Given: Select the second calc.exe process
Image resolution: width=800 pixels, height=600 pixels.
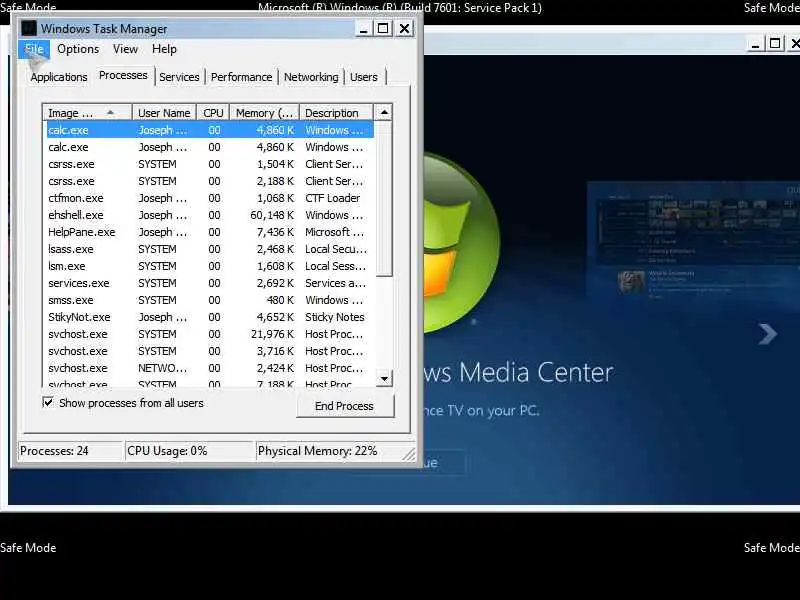Looking at the screenshot, I should click(210, 147).
